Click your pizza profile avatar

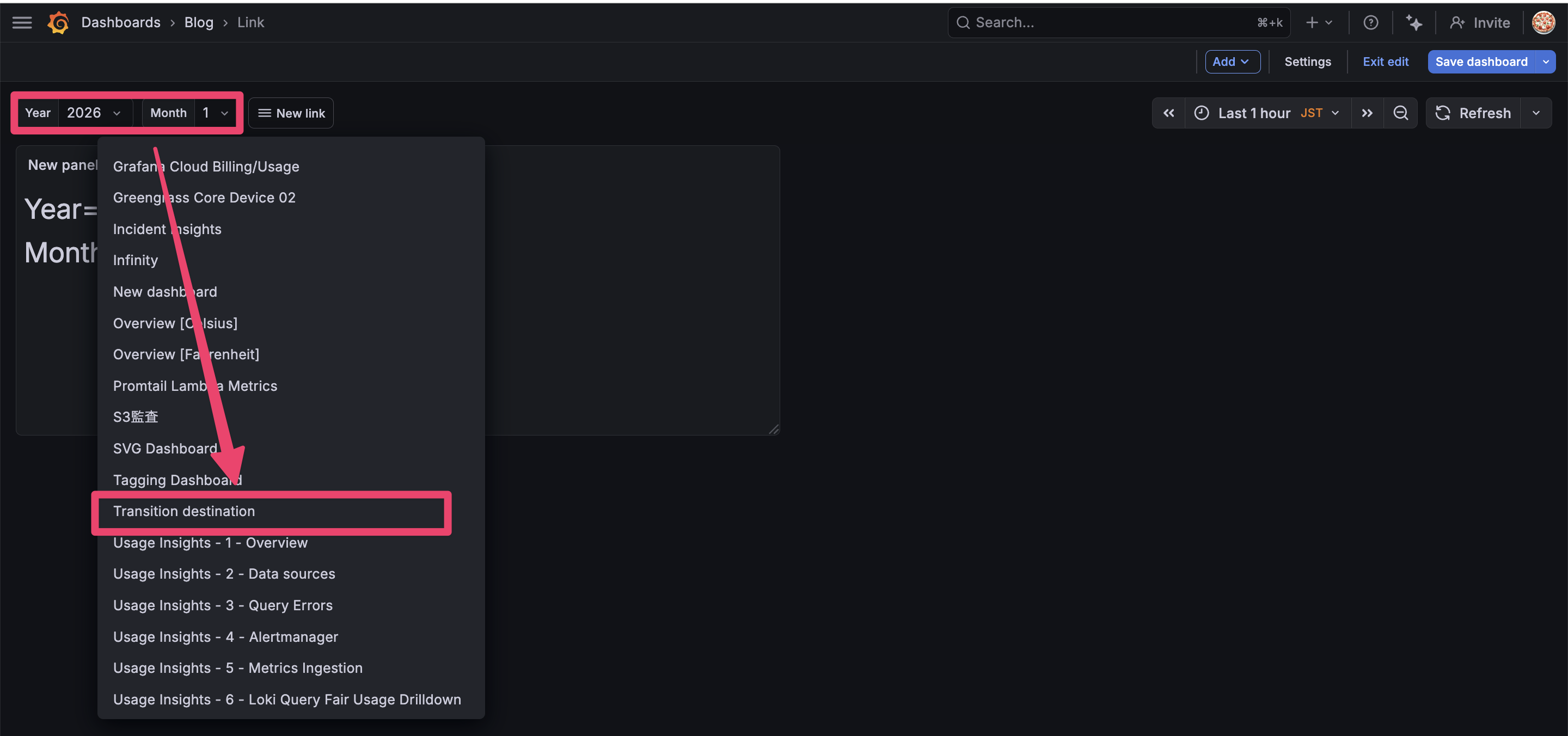(1543, 22)
